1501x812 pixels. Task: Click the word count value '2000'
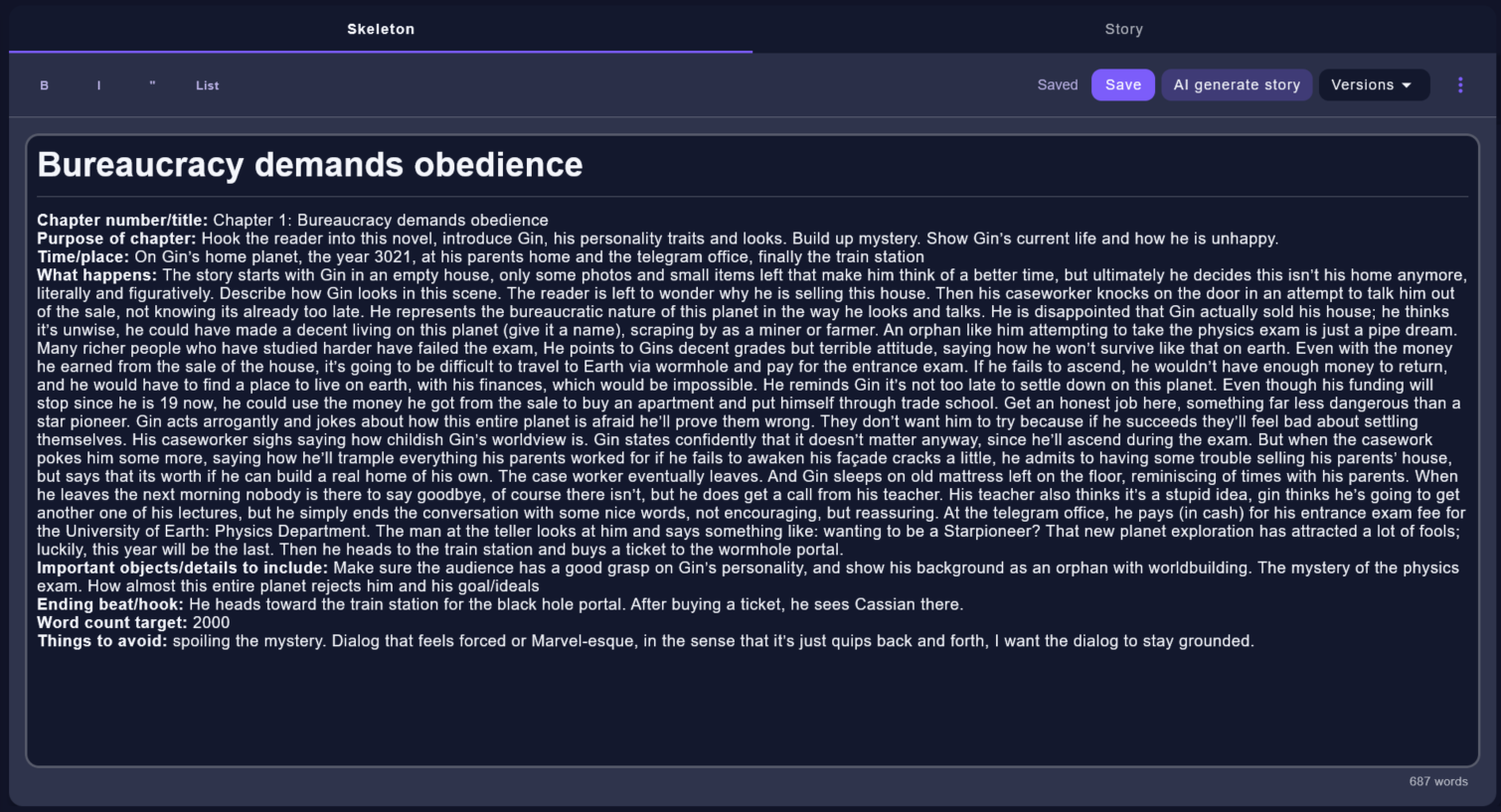(211, 623)
